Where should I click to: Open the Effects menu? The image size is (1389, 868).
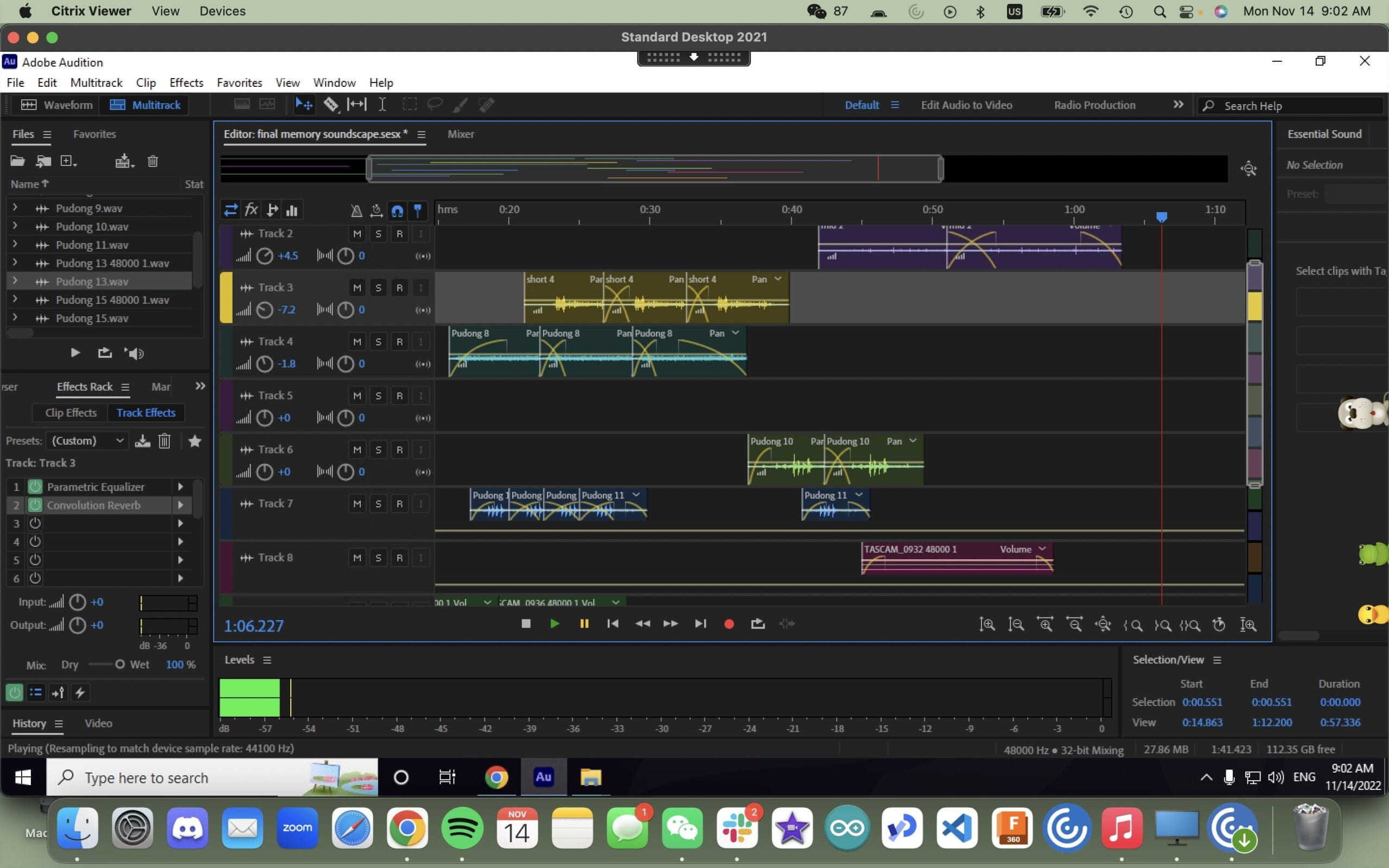click(x=186, y=82)
